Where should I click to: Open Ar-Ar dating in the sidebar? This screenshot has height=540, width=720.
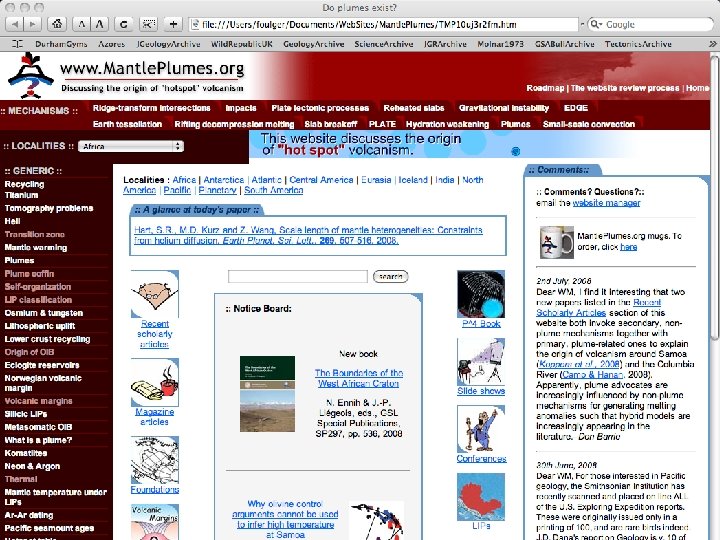(x=28, y=515)
